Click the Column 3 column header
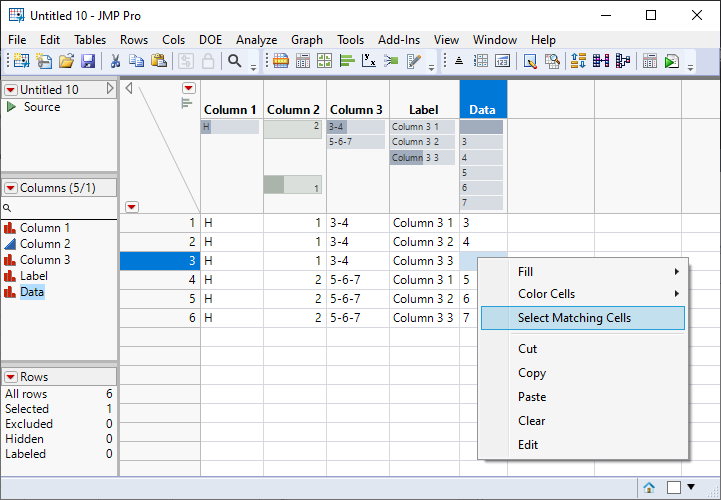This screenshot has height=500, width=721. coord(356,110)
